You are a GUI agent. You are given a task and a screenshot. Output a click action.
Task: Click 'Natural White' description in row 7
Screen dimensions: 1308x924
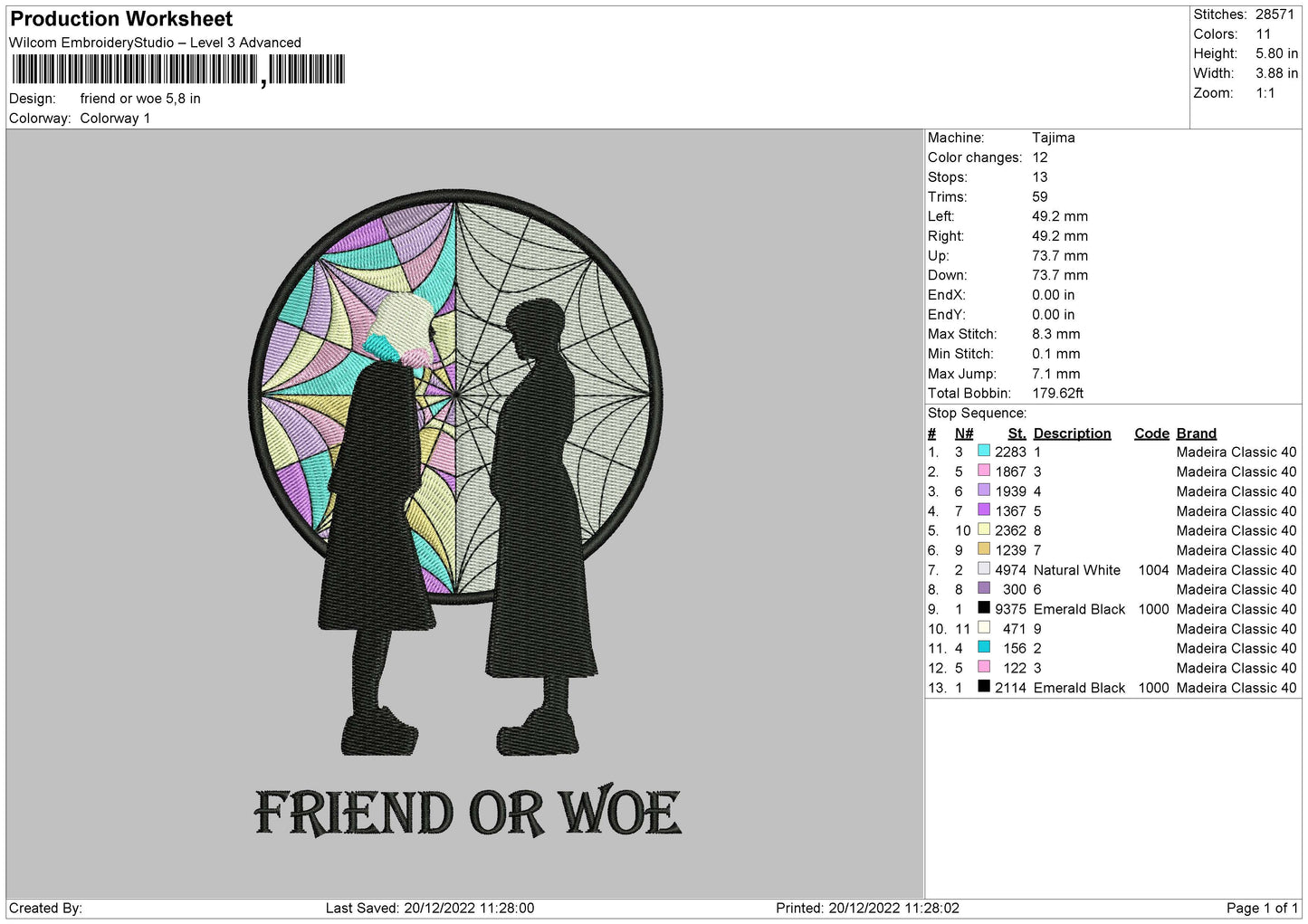1076,570
